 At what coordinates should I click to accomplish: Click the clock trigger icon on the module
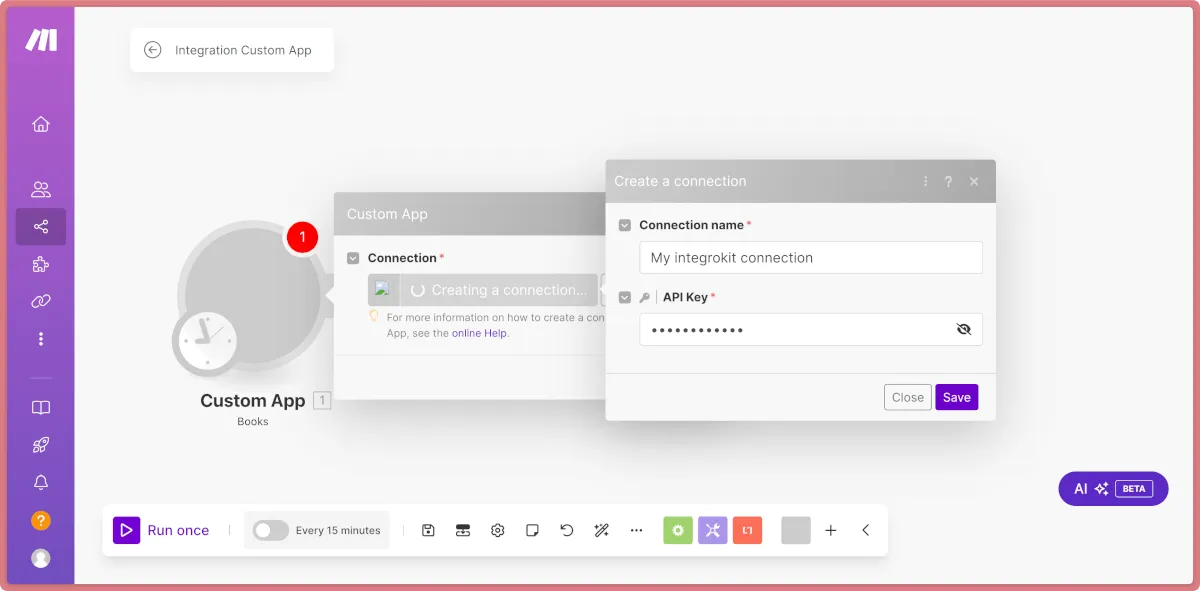pyautogui.click(x=205, y=342)
